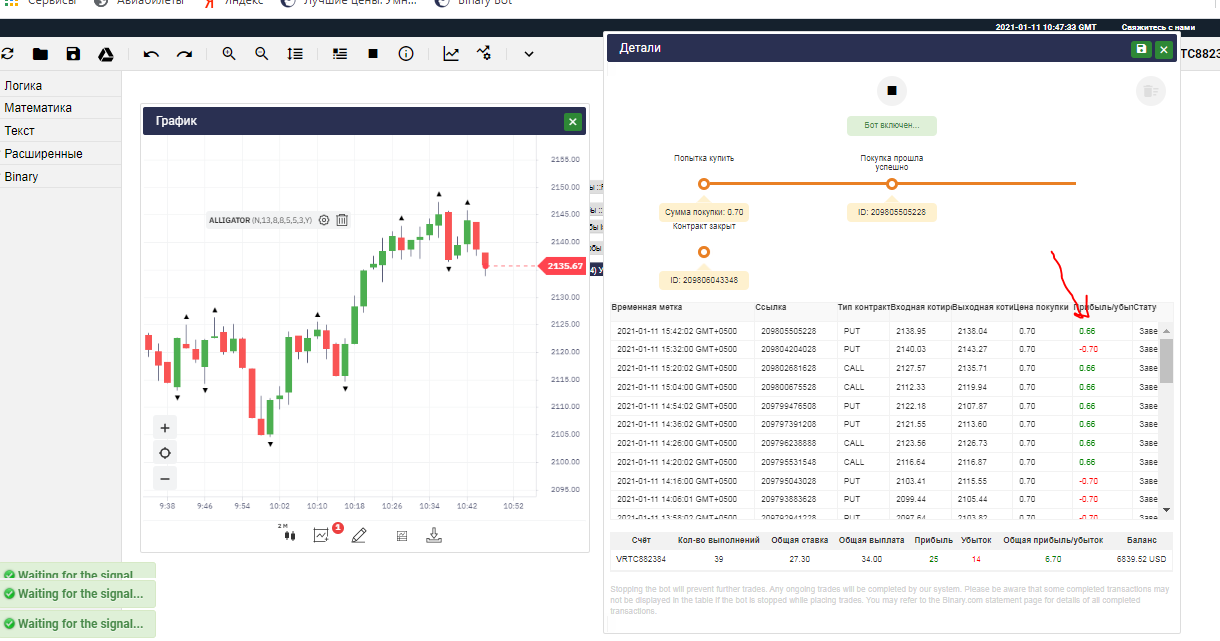
Task: Toggle the chart crosshair tool
Action: (165, 452)
